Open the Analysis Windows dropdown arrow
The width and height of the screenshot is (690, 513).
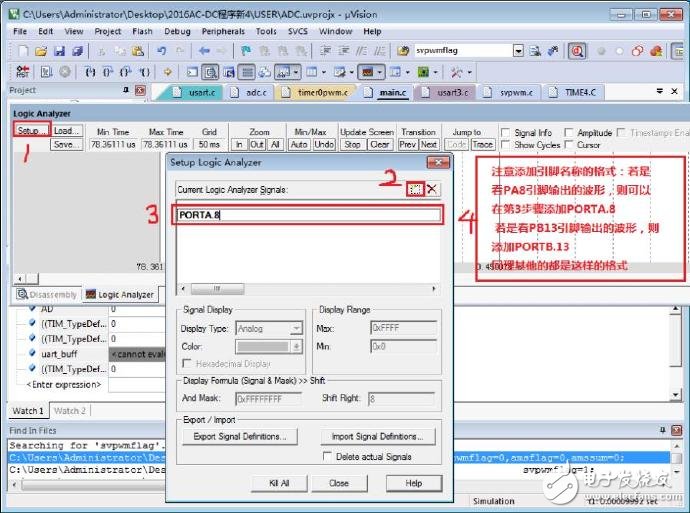pos(379,72)
